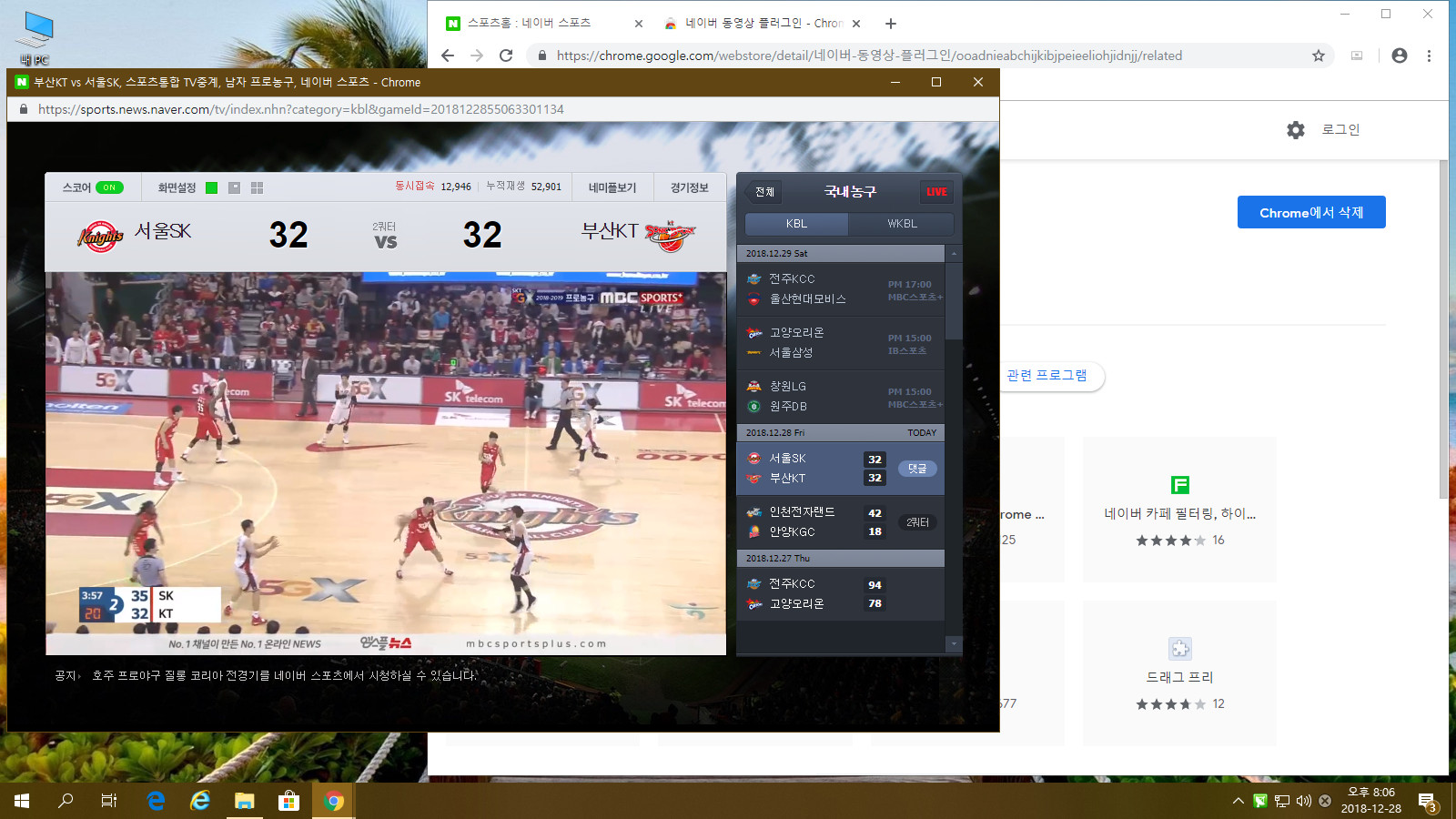Screen dimensions: 1456x819
Task: Open a new tab in Chrome
Action: tap(891, 24)
